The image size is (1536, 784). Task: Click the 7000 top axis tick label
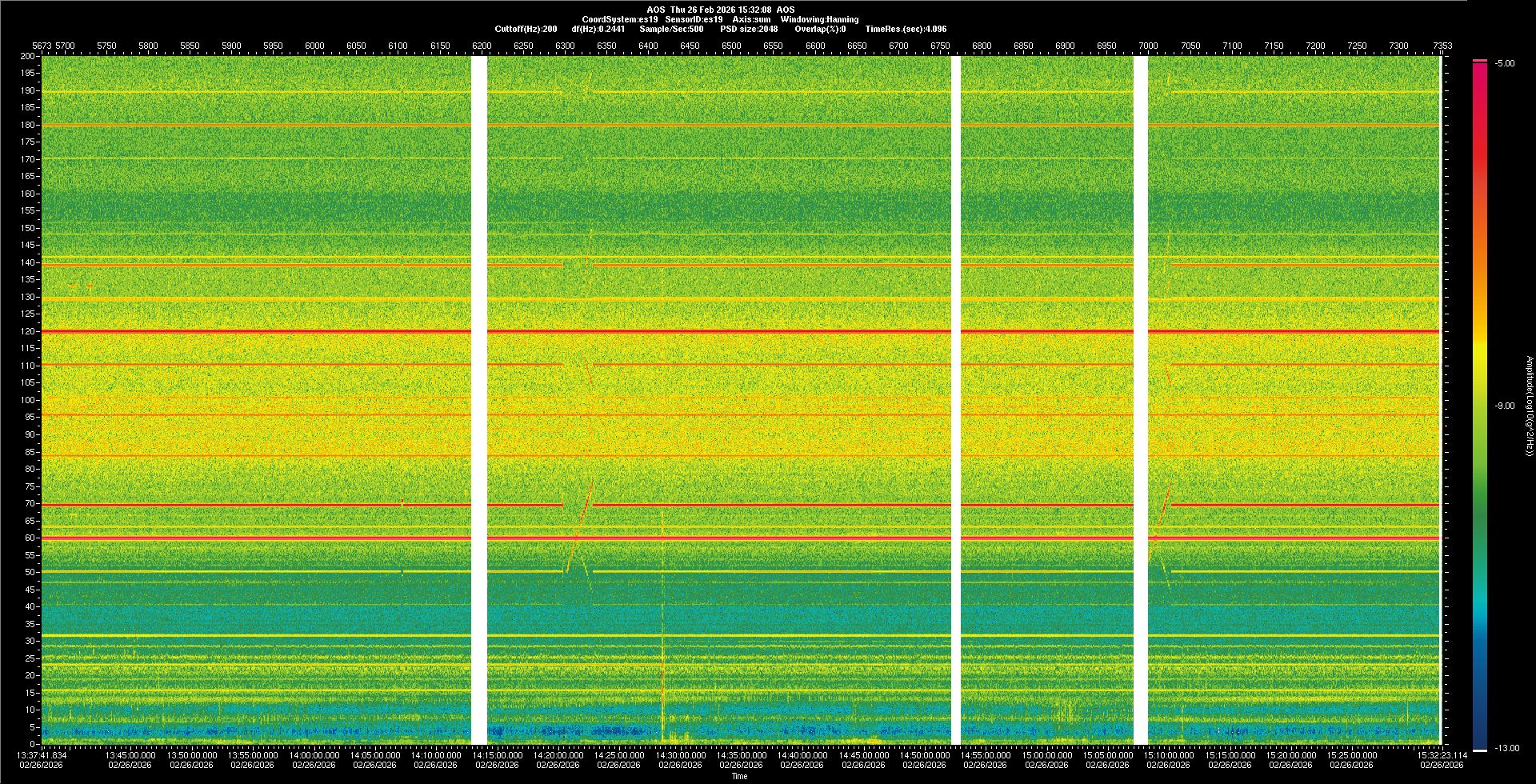[x=1148, y=46]
